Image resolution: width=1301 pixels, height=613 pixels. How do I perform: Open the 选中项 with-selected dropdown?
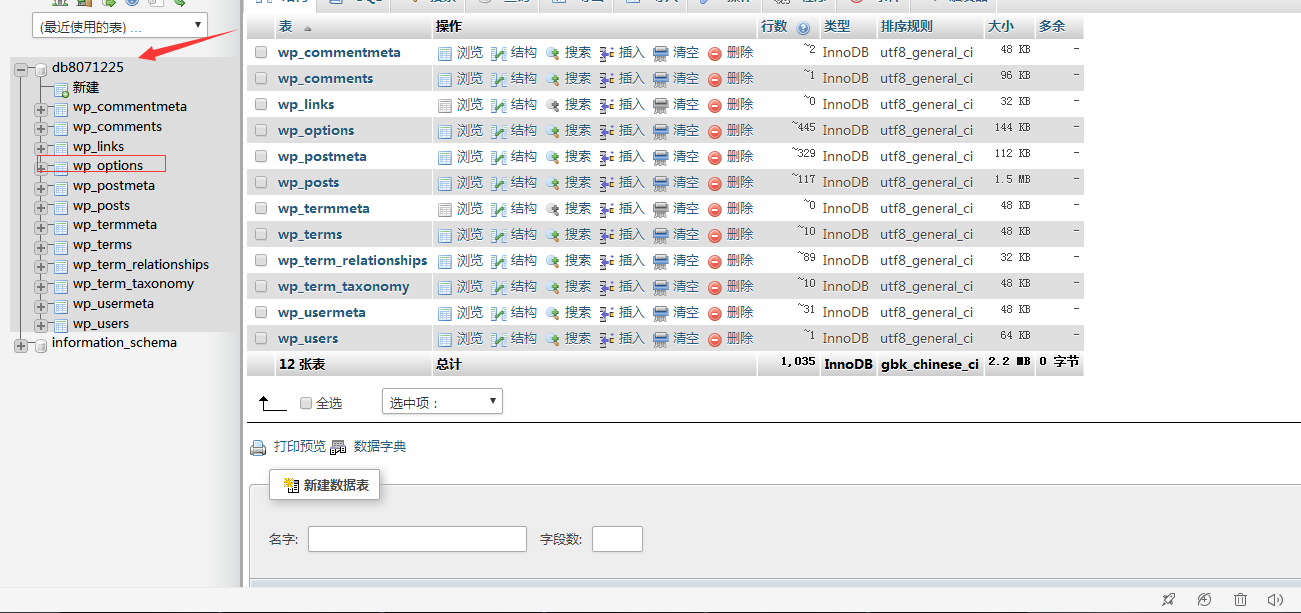click(x=442, y=402)
